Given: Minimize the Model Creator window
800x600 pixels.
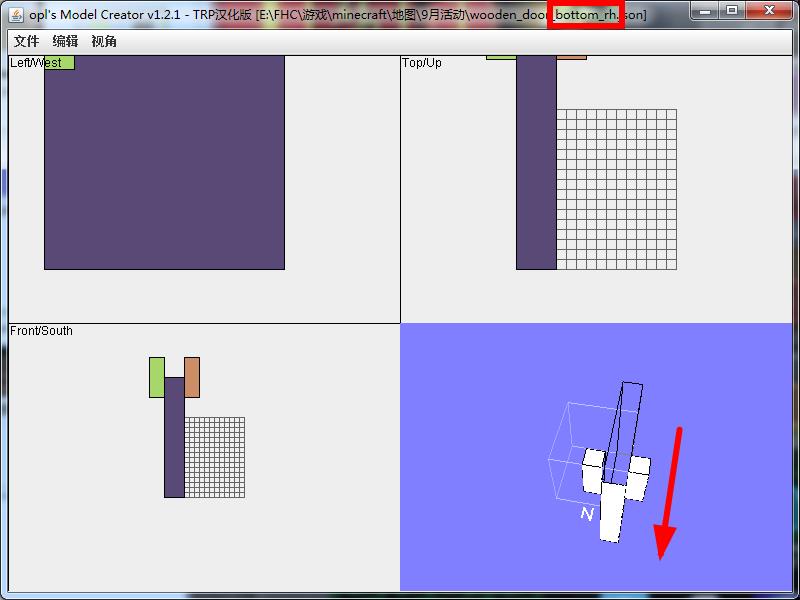Looking at the screenshot, I should pos(707,11).
